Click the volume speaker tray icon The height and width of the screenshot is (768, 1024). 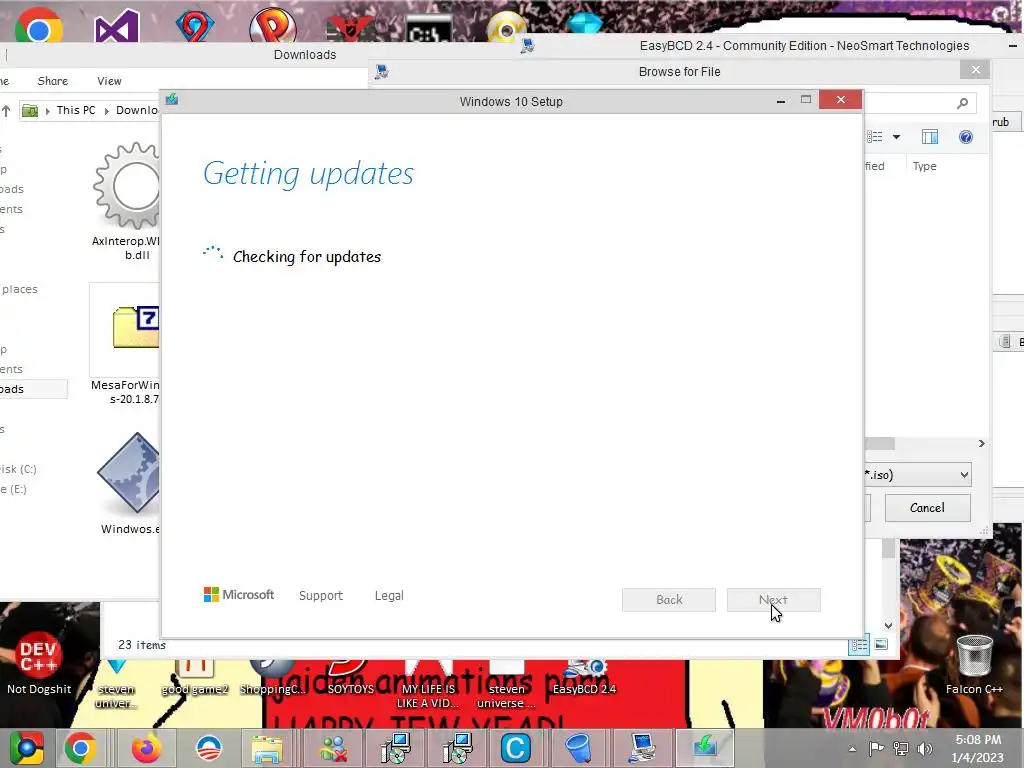(x=925, y=748)
